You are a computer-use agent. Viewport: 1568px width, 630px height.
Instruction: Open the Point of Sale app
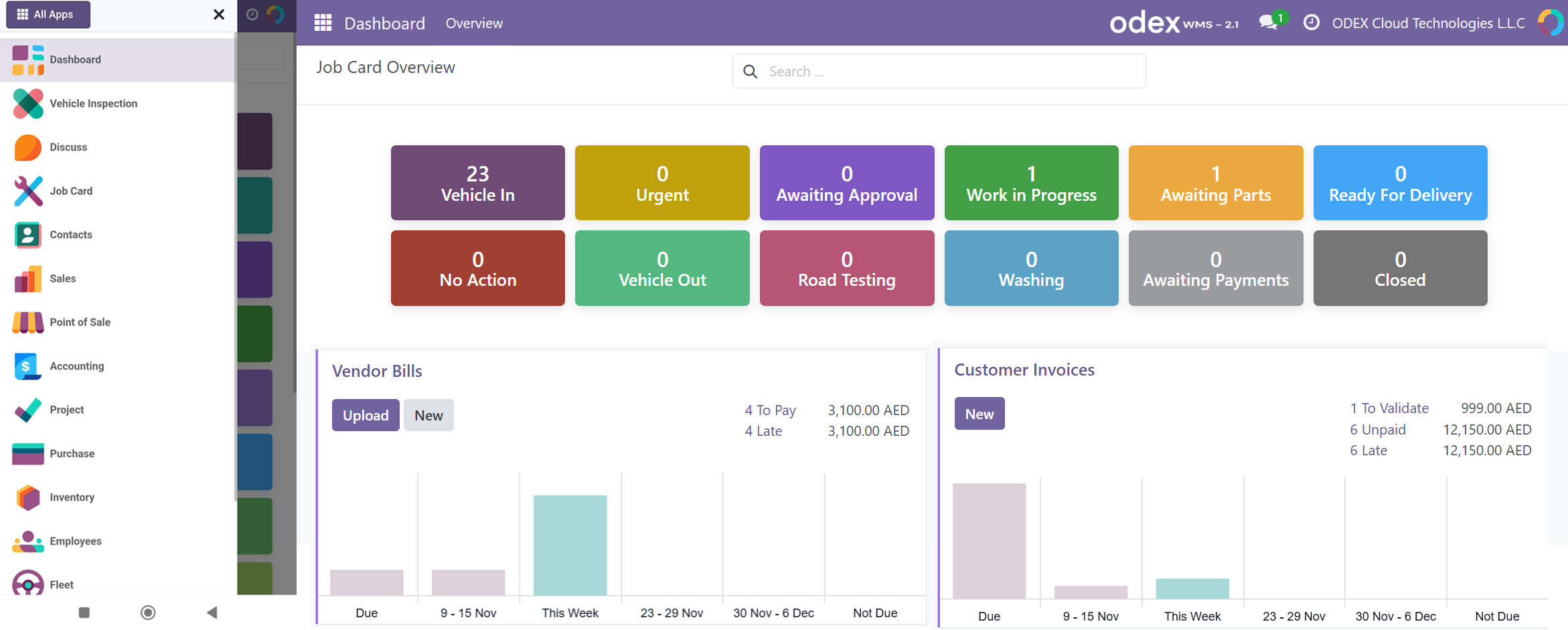(79, 322)
